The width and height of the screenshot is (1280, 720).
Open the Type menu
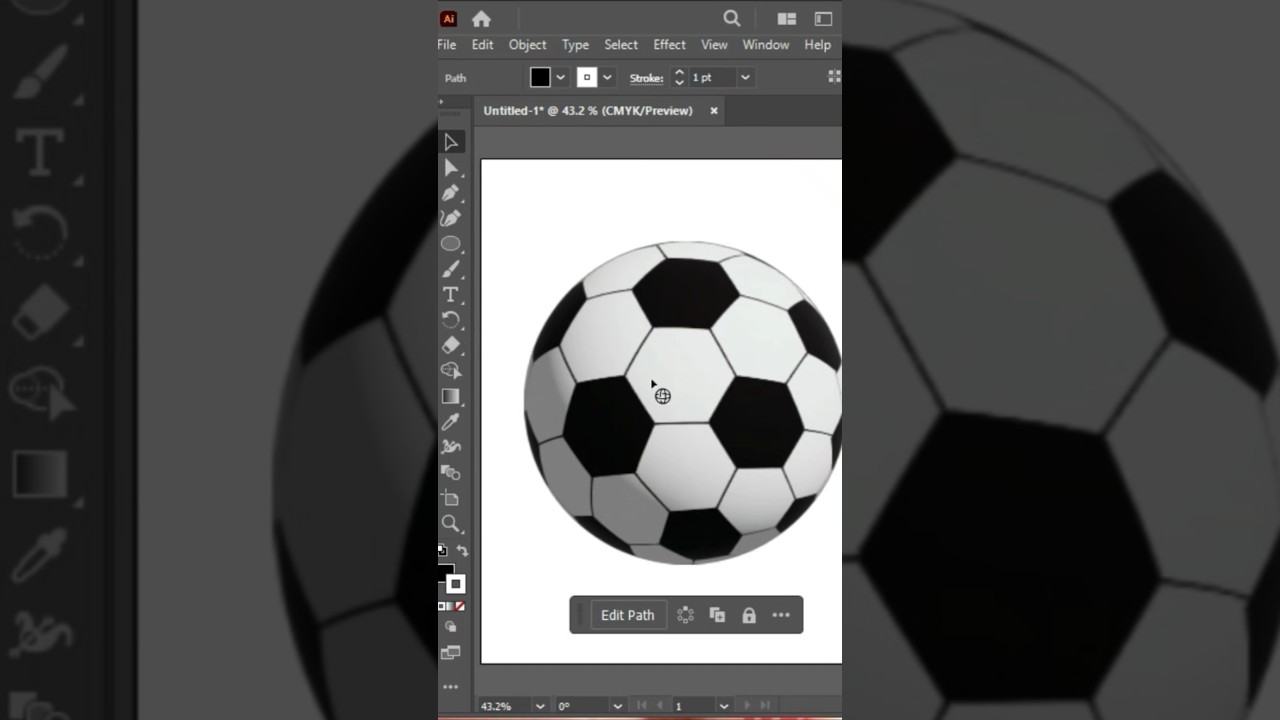[x=575, y=45]
